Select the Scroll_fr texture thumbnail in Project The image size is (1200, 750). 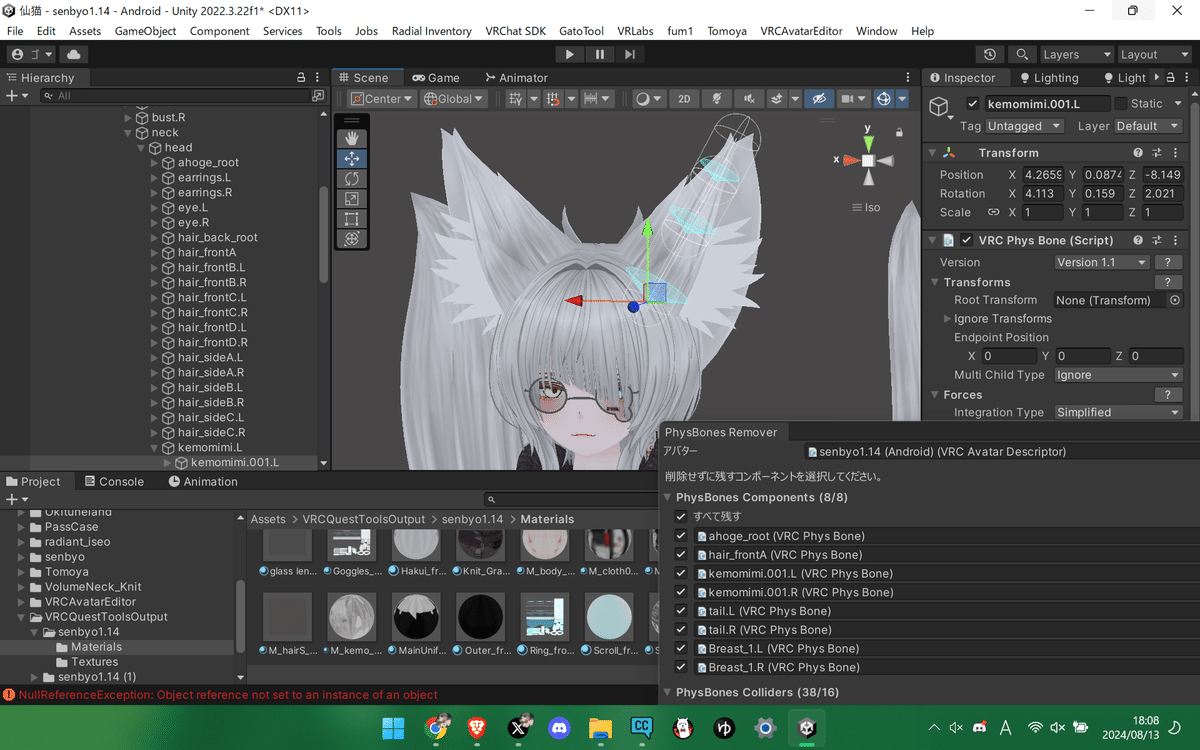(608, 617)
